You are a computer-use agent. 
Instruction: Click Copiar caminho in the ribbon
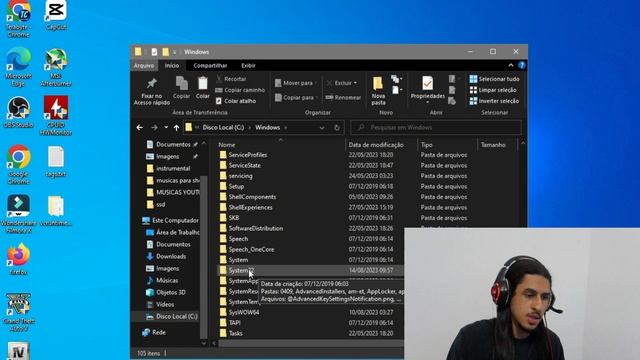(240, 90)
